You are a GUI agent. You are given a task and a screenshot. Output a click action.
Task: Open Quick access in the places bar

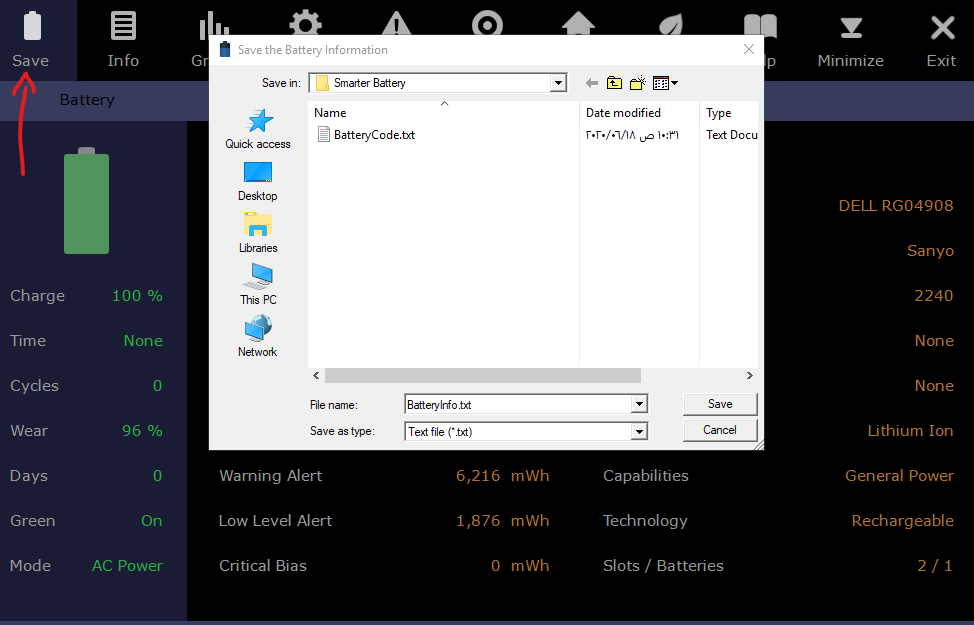point(258,129)
